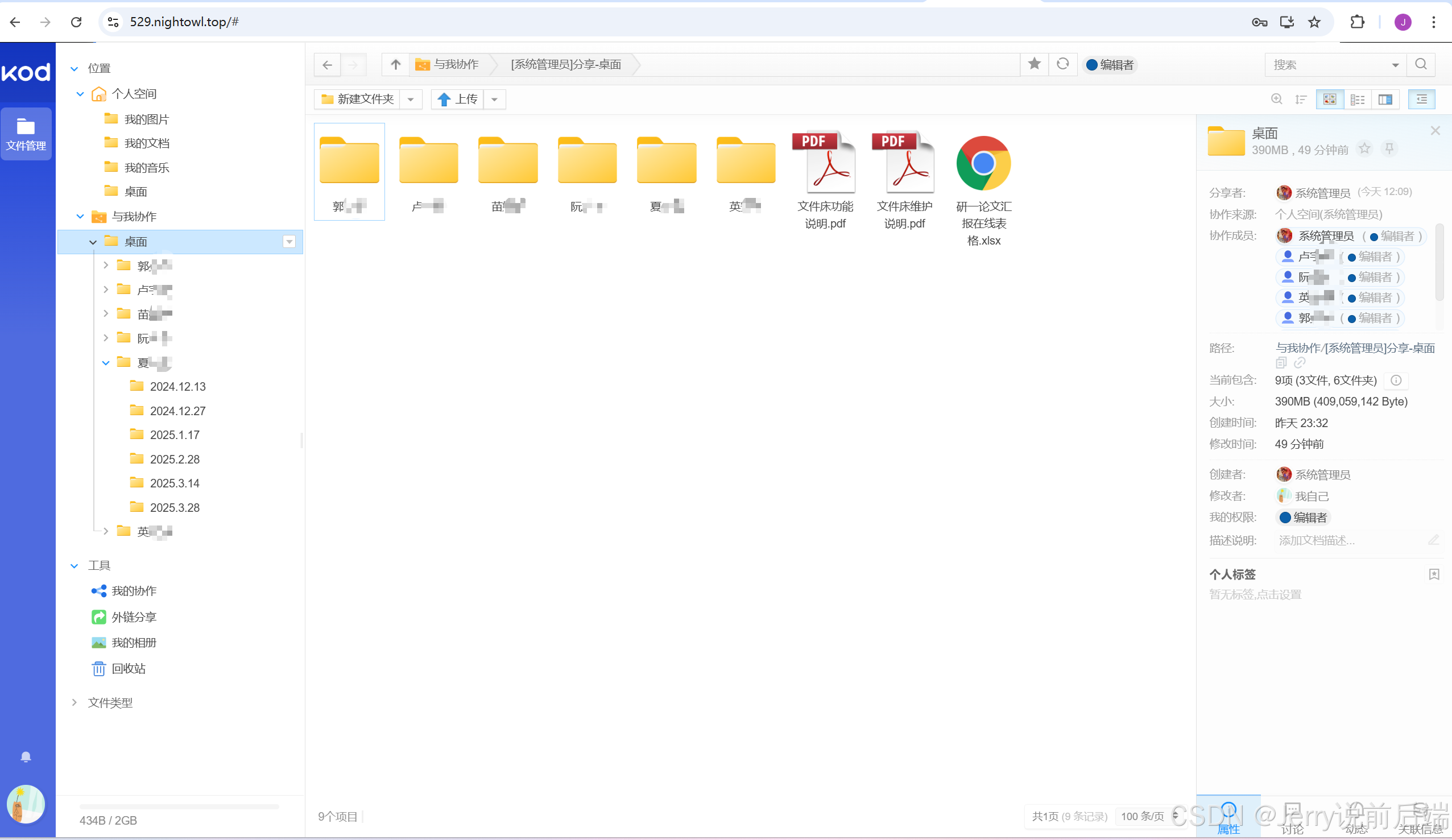Screen dimensions: 1452x840
Task: Open 我的协作 under tools
Action: [134, 591]
